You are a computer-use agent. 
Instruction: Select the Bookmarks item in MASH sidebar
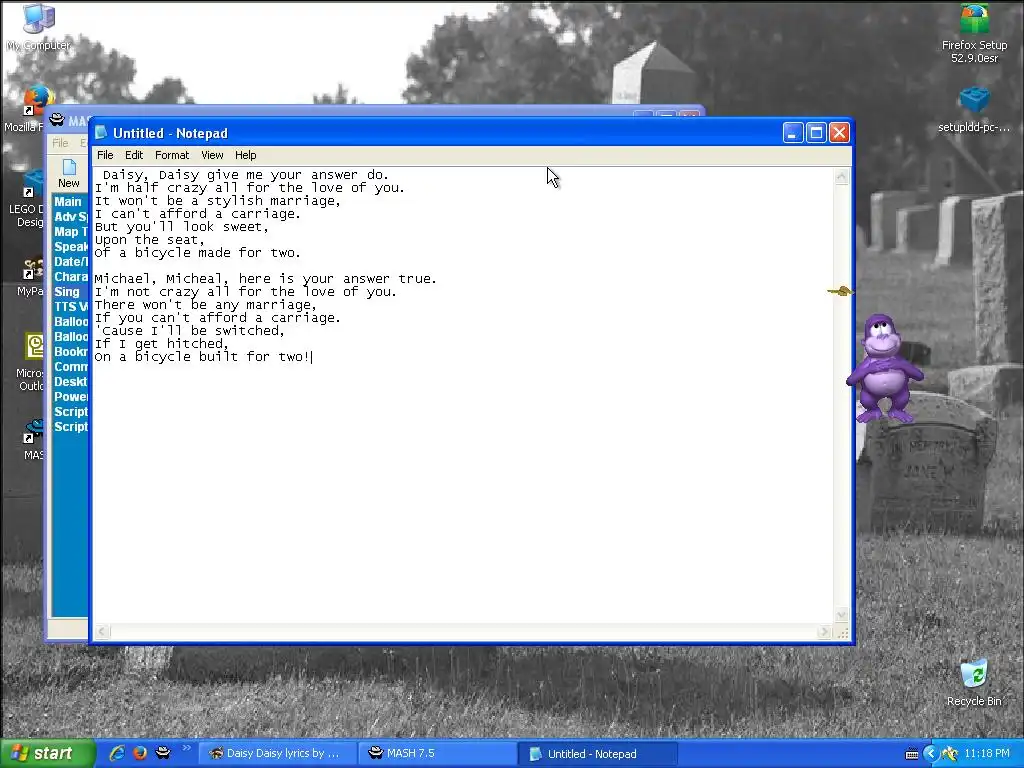71,352
